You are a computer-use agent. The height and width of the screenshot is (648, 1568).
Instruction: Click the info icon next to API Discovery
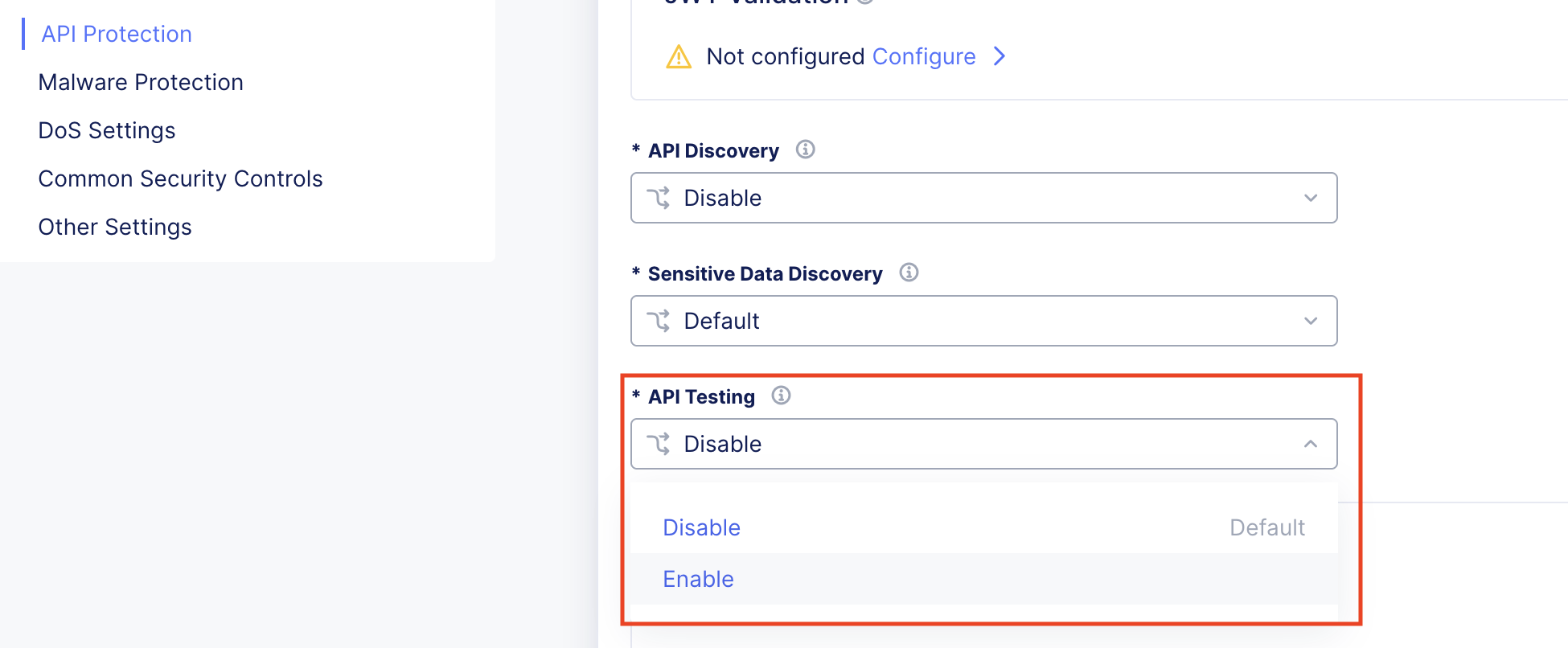[x=806, y=150]
